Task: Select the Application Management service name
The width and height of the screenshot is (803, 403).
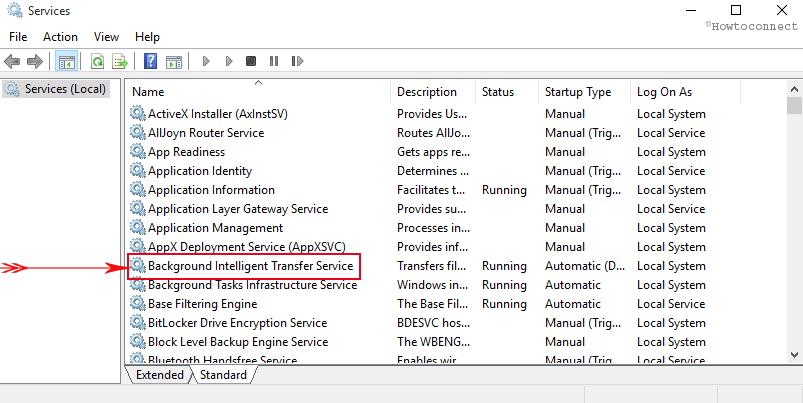Action: click(x=216, y=227)
